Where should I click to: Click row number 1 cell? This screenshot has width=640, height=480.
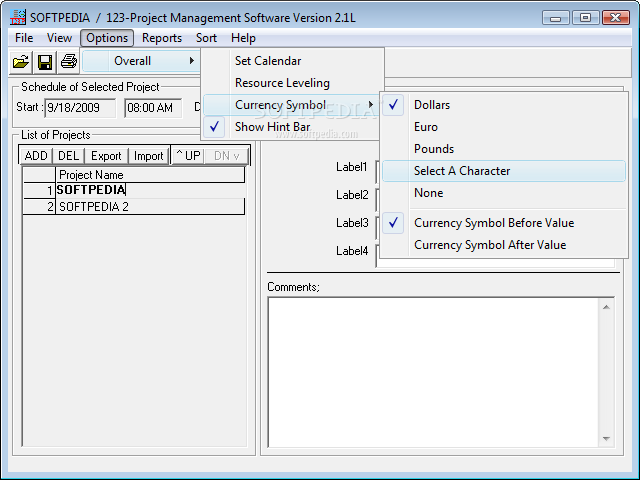click(39, 190)
